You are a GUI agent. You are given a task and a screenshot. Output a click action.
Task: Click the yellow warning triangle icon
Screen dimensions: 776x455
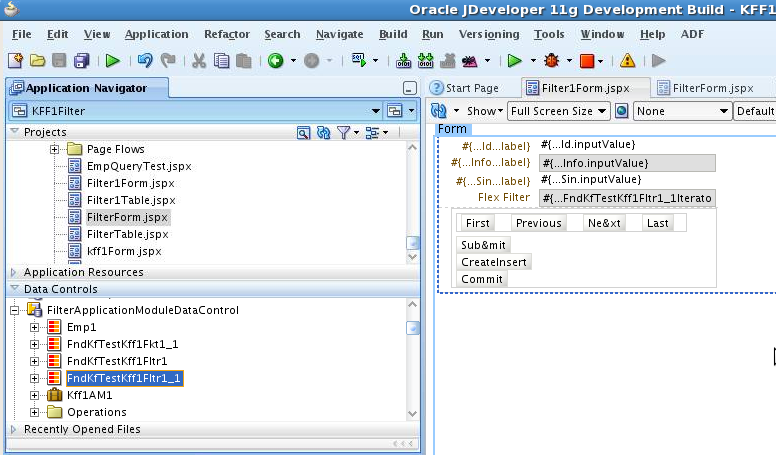(x=628, y=61)
